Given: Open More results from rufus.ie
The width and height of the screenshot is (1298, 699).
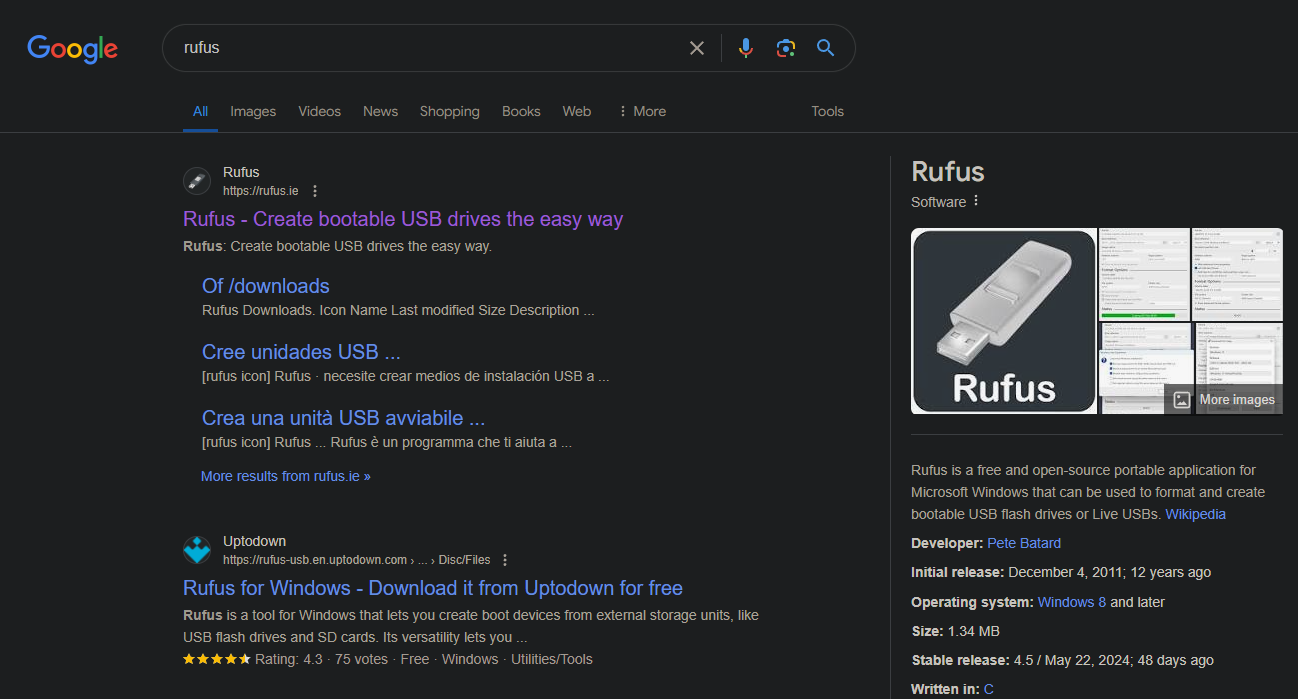Looking at the screenshot, I should (x=286, y=476).
